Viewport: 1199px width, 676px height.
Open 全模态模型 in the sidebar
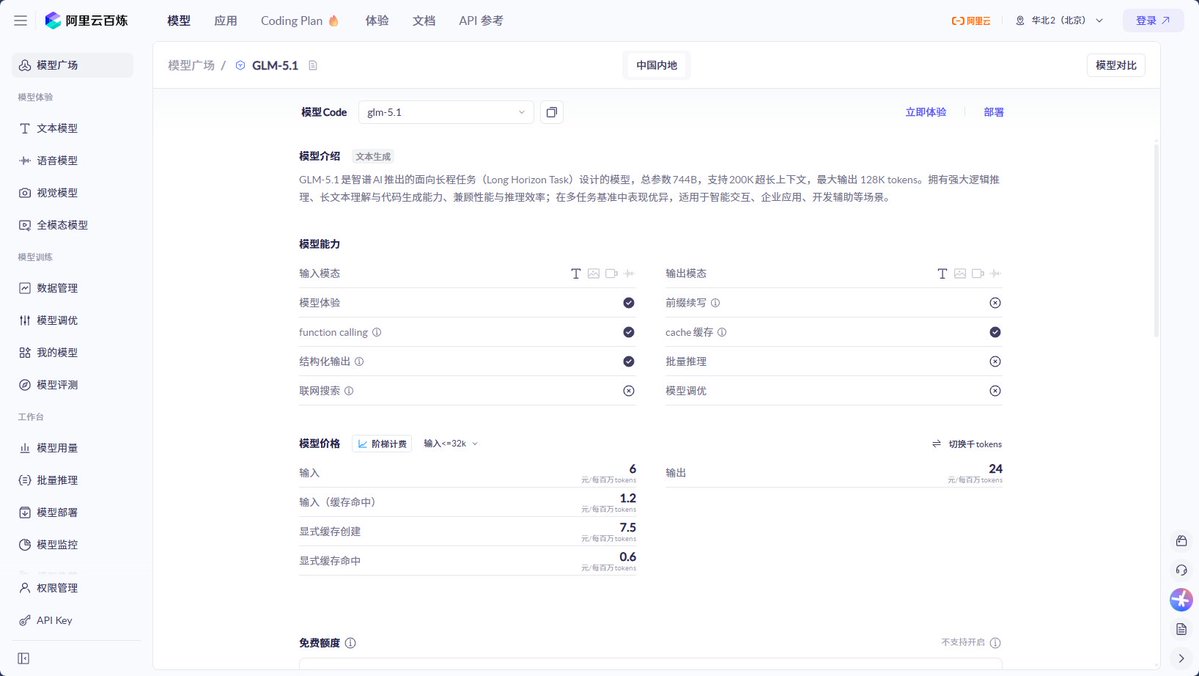point(73,225)
